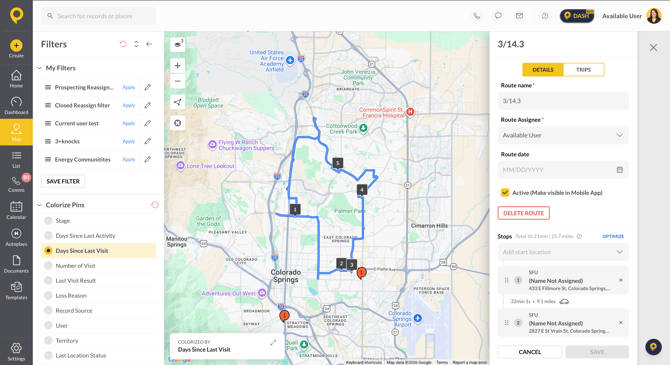Click the chat bubble icon in top bar
Viewport: 670px width, 365px height.
click(x=498, y=16)
